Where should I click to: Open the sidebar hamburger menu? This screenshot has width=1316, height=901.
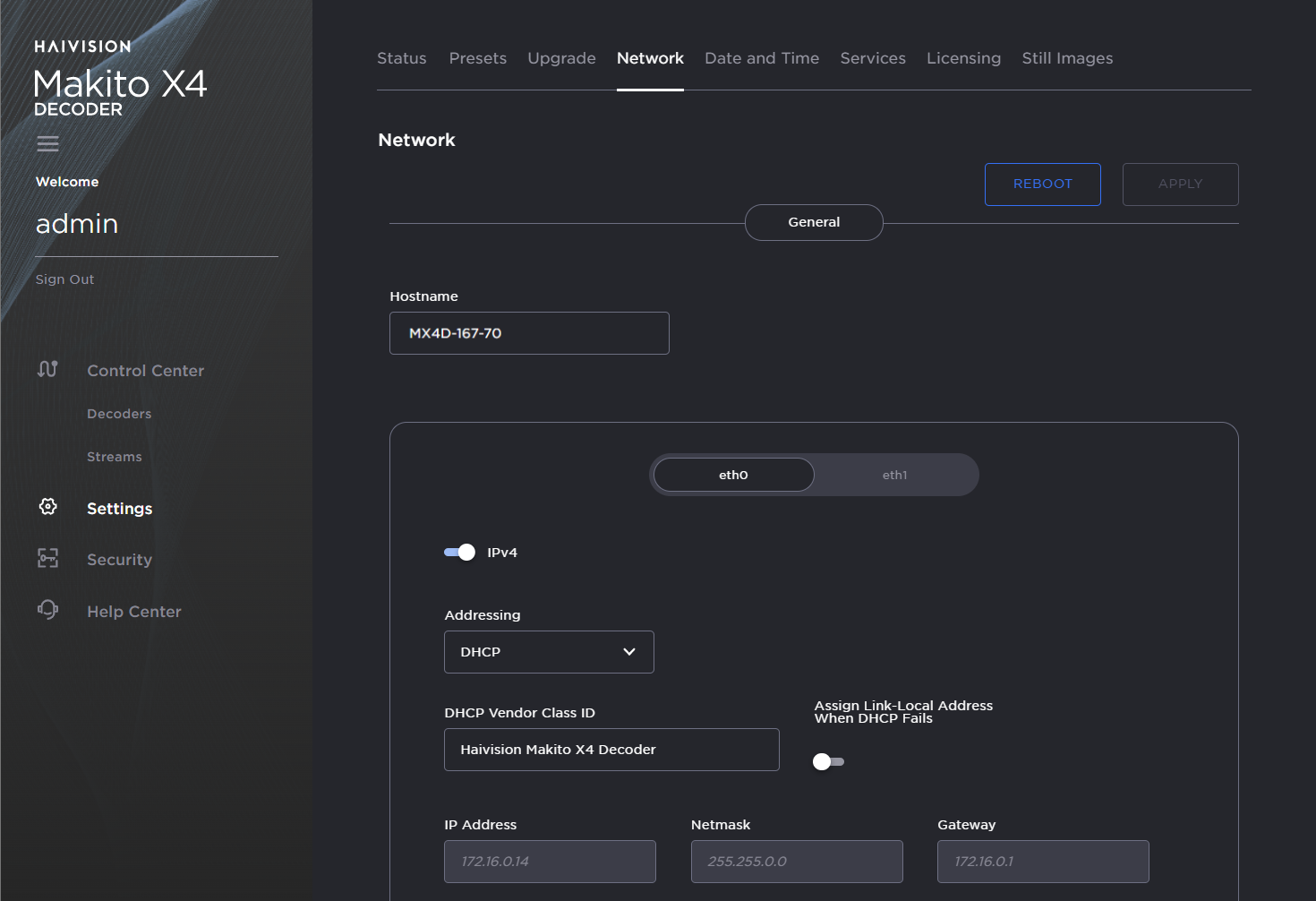tap(47, 143)
